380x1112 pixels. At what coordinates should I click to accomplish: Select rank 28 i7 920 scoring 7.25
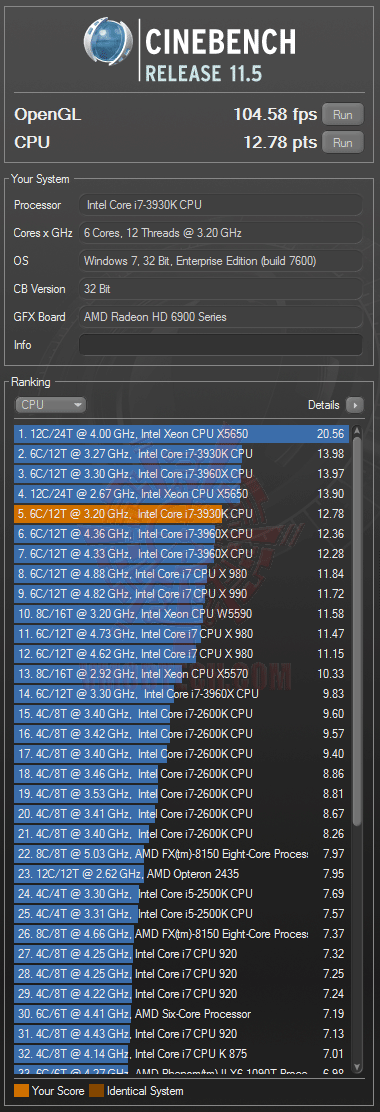[181, 974]
